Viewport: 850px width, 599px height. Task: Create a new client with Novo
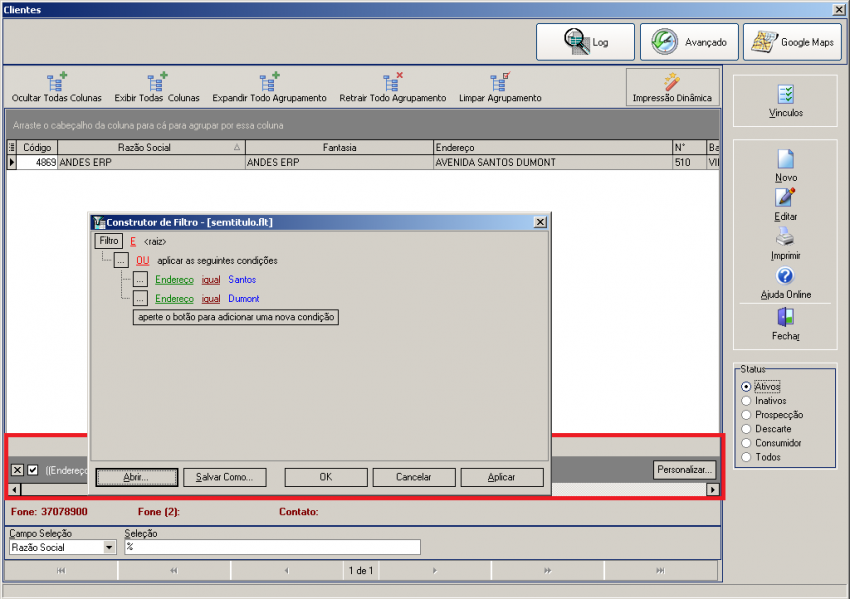point(785,166)
